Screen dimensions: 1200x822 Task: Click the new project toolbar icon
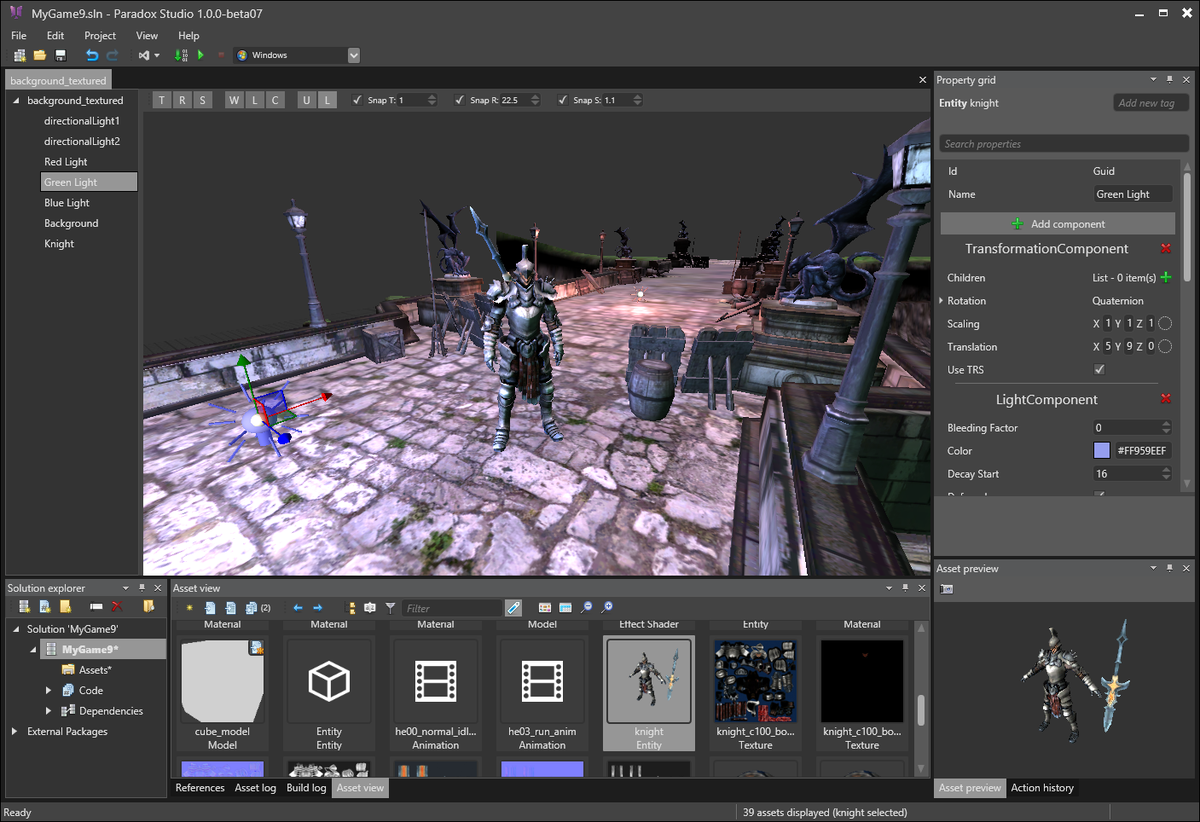click(20, 55)
